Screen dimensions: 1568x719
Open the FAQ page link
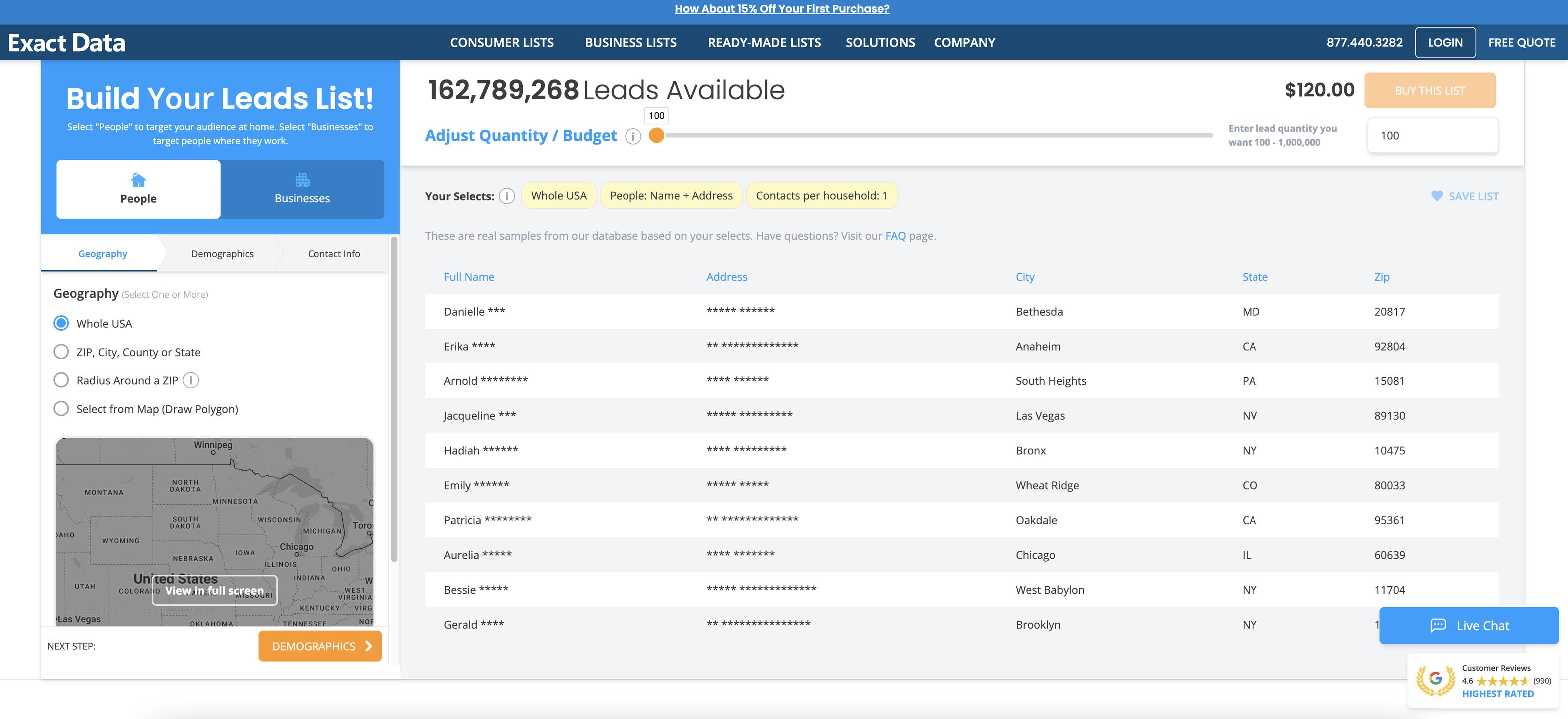895,236
